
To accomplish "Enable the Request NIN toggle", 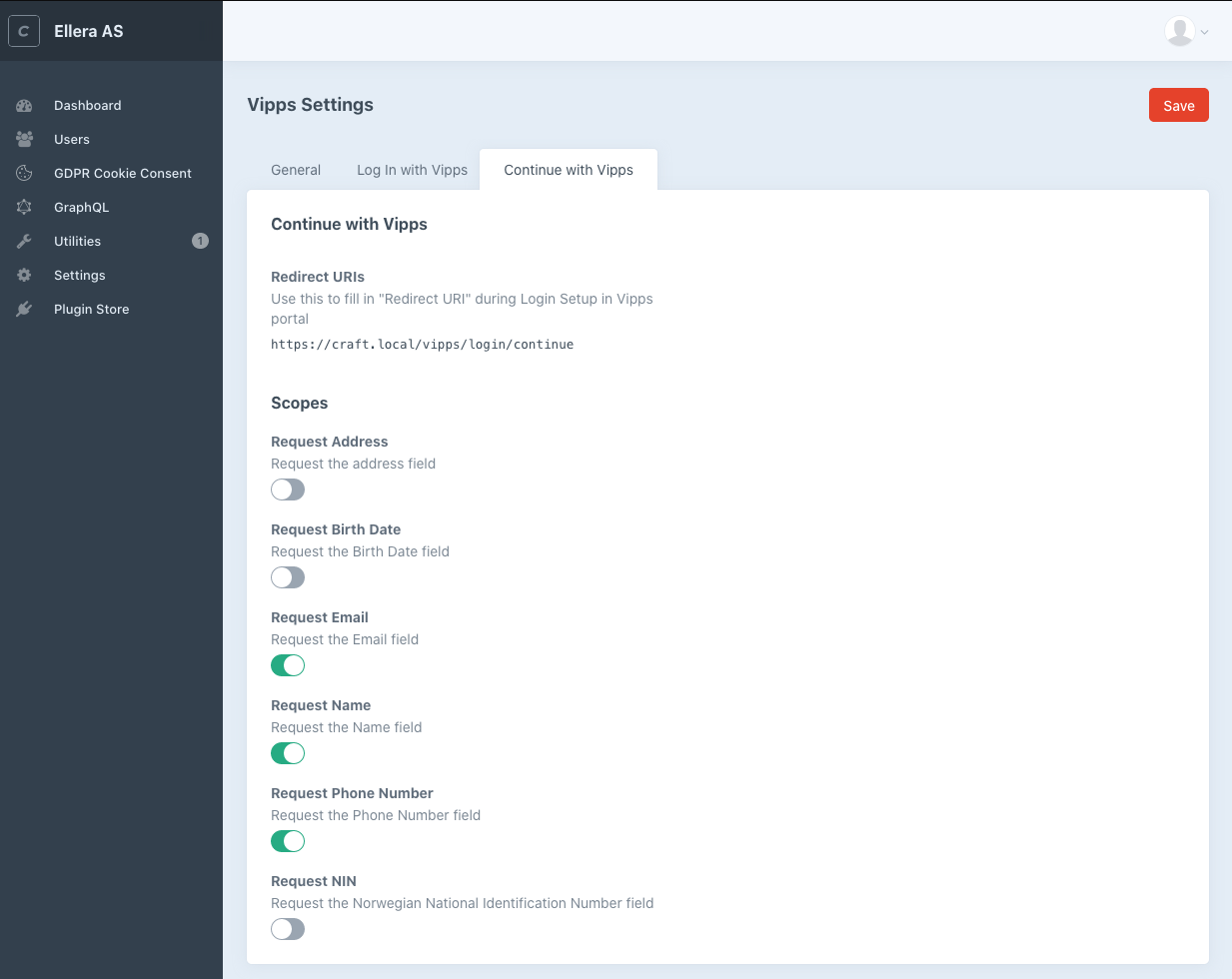I will pyautogui.click(x=288, y=929).
